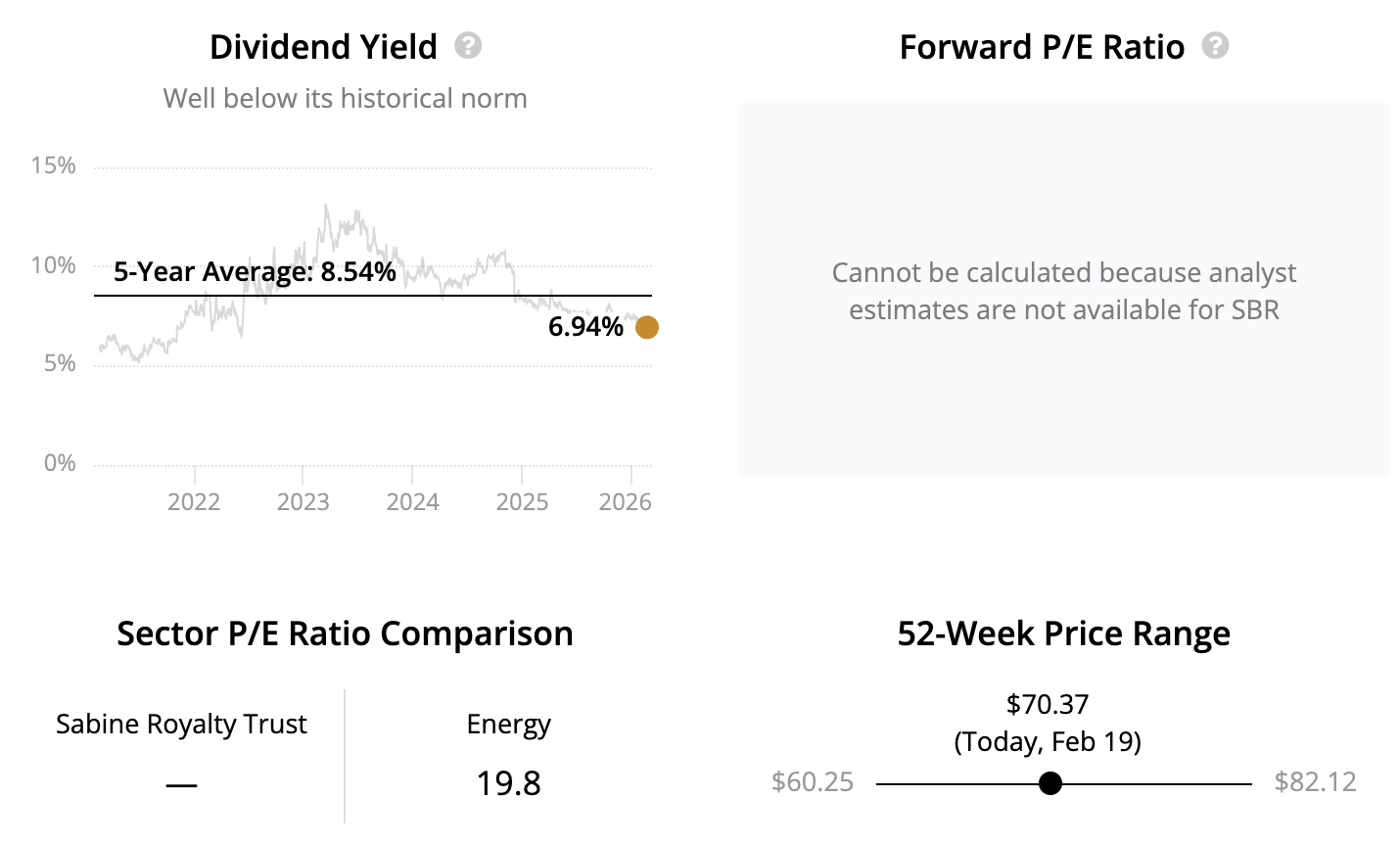Click the Forward P/E Ratio heading
The height and width of the screenshot is (844, 1400).
pyautogui.click(x=1042, y=47)
